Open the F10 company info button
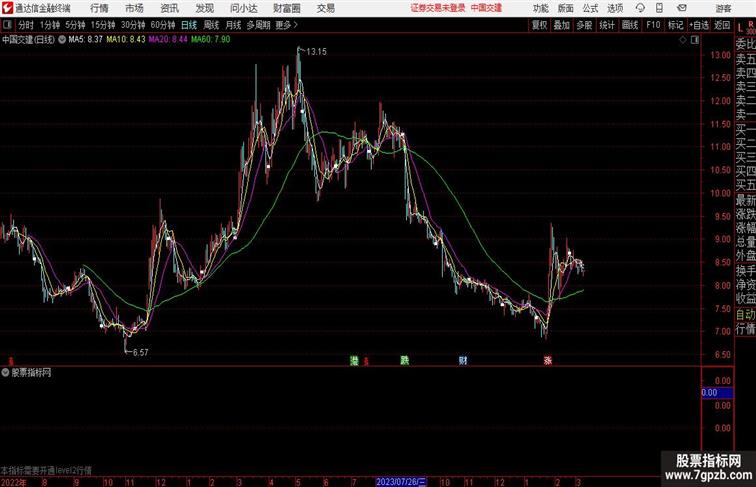Screen dimensions: 756x487 coord(653,25)
